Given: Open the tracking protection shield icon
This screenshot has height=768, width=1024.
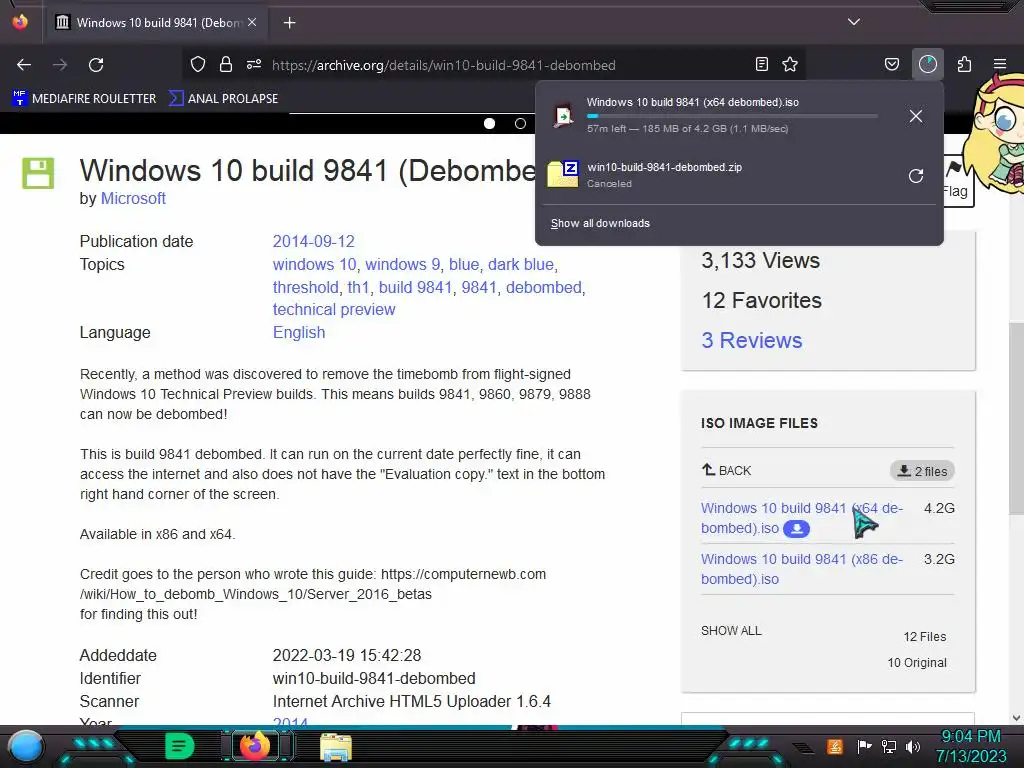Looking at the screenshot, I should (x=198, y=64).
